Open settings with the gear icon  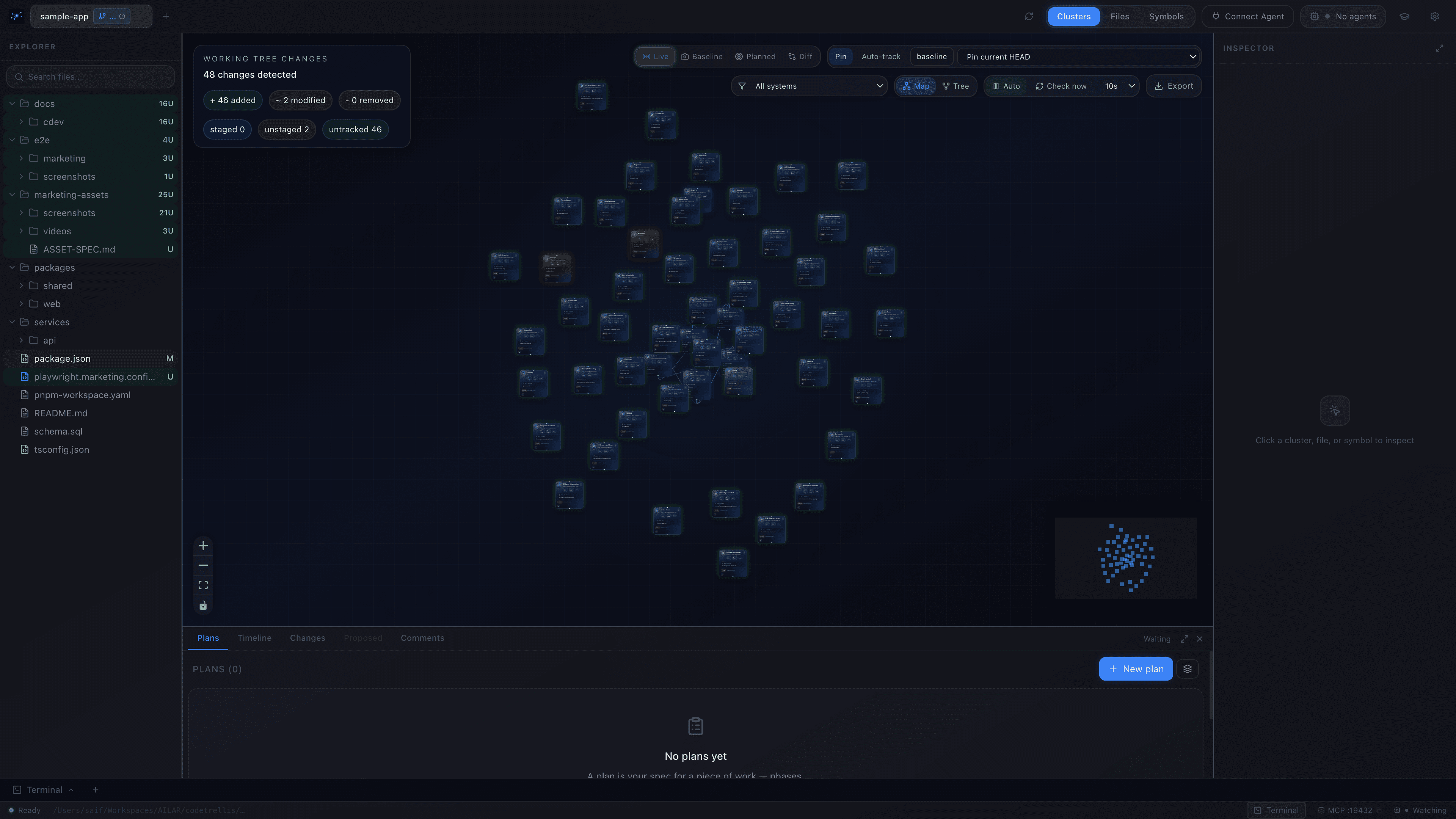(1434, 16)
